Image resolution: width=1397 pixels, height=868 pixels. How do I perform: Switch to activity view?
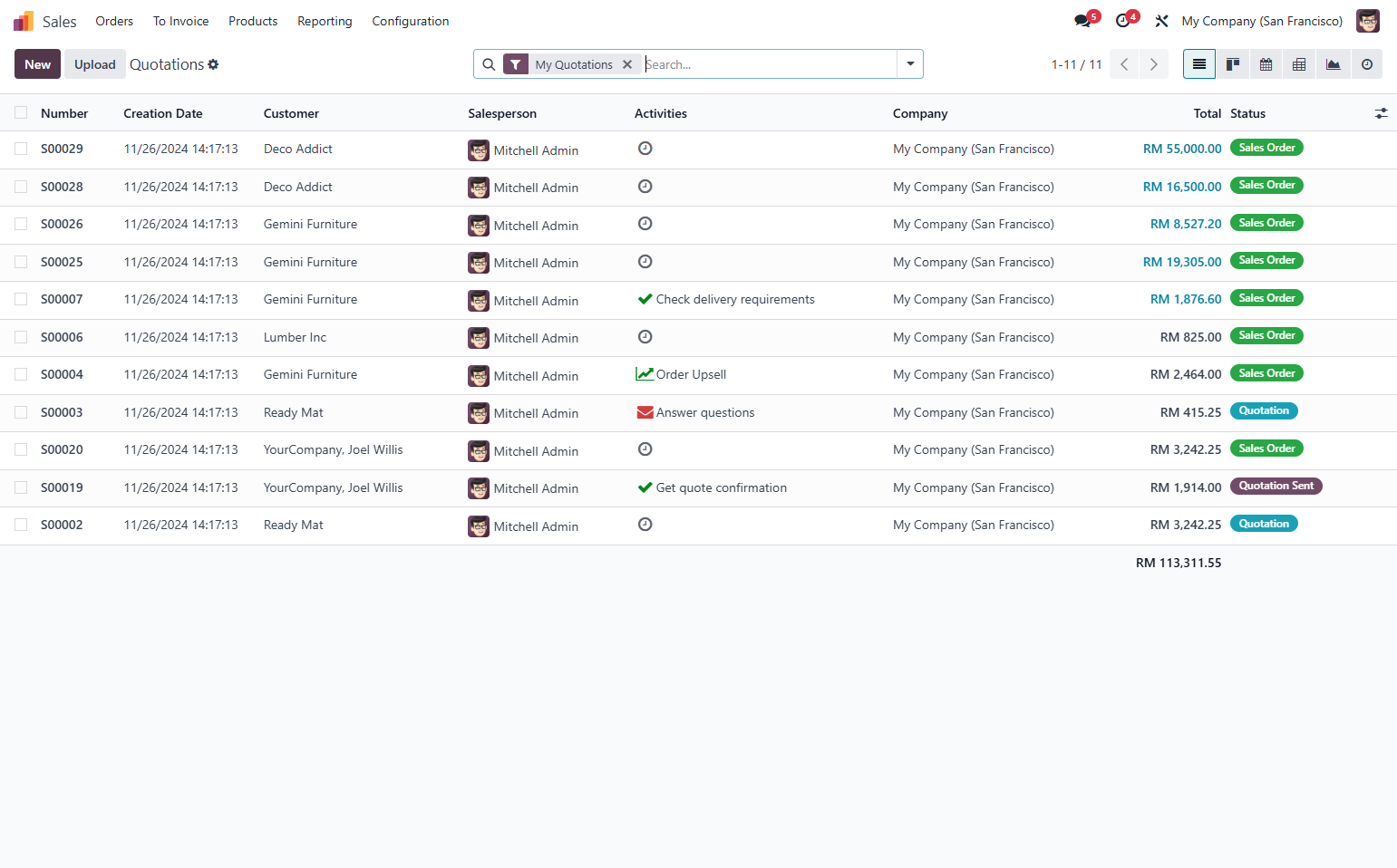tap(1366, 64)
